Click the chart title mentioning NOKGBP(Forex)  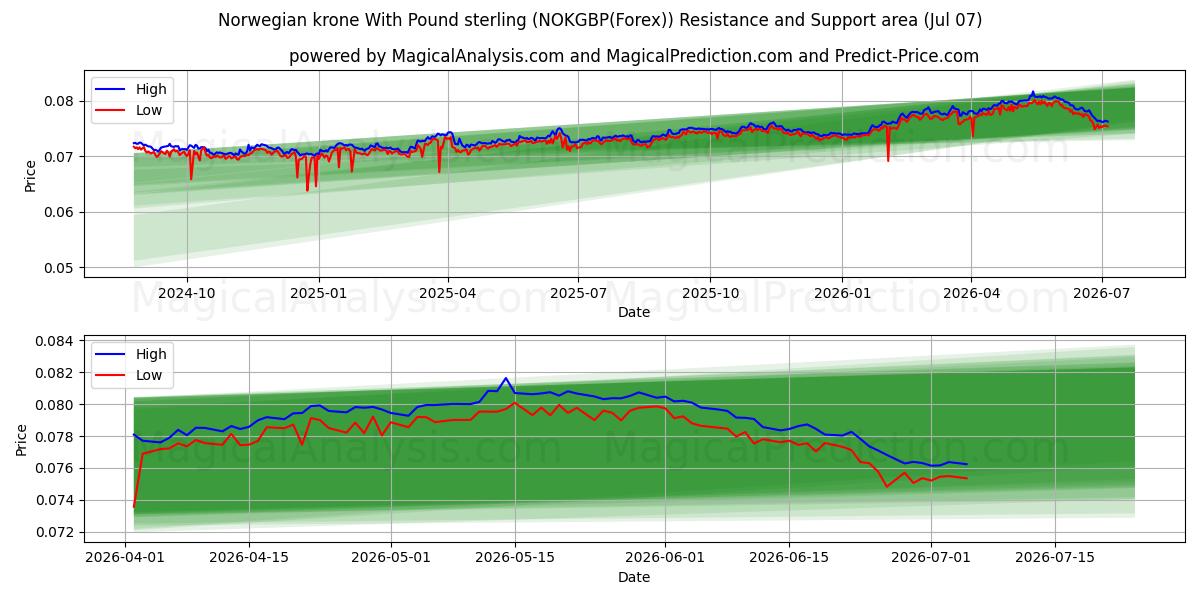(600, 20)
